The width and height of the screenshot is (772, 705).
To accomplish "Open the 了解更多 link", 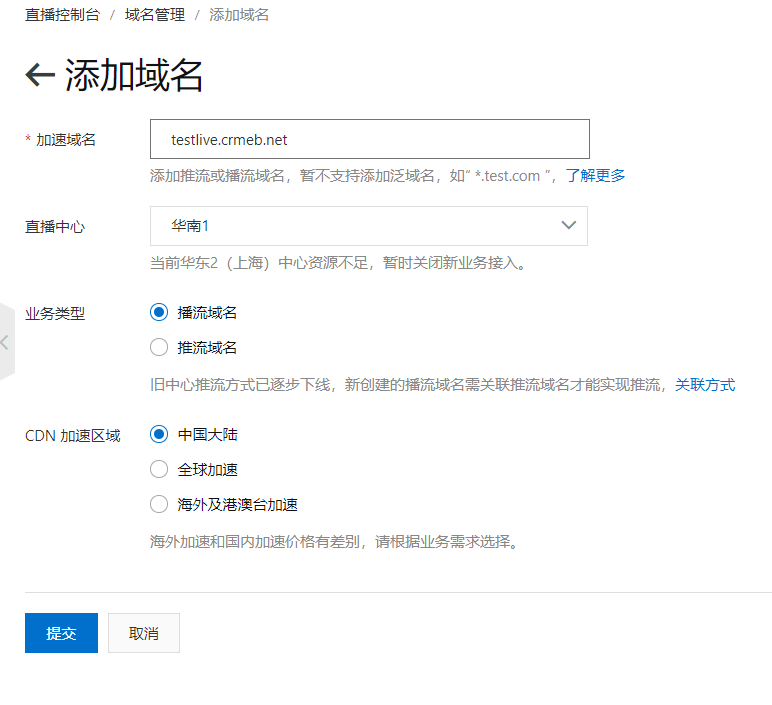I will [x=595, y=176].
